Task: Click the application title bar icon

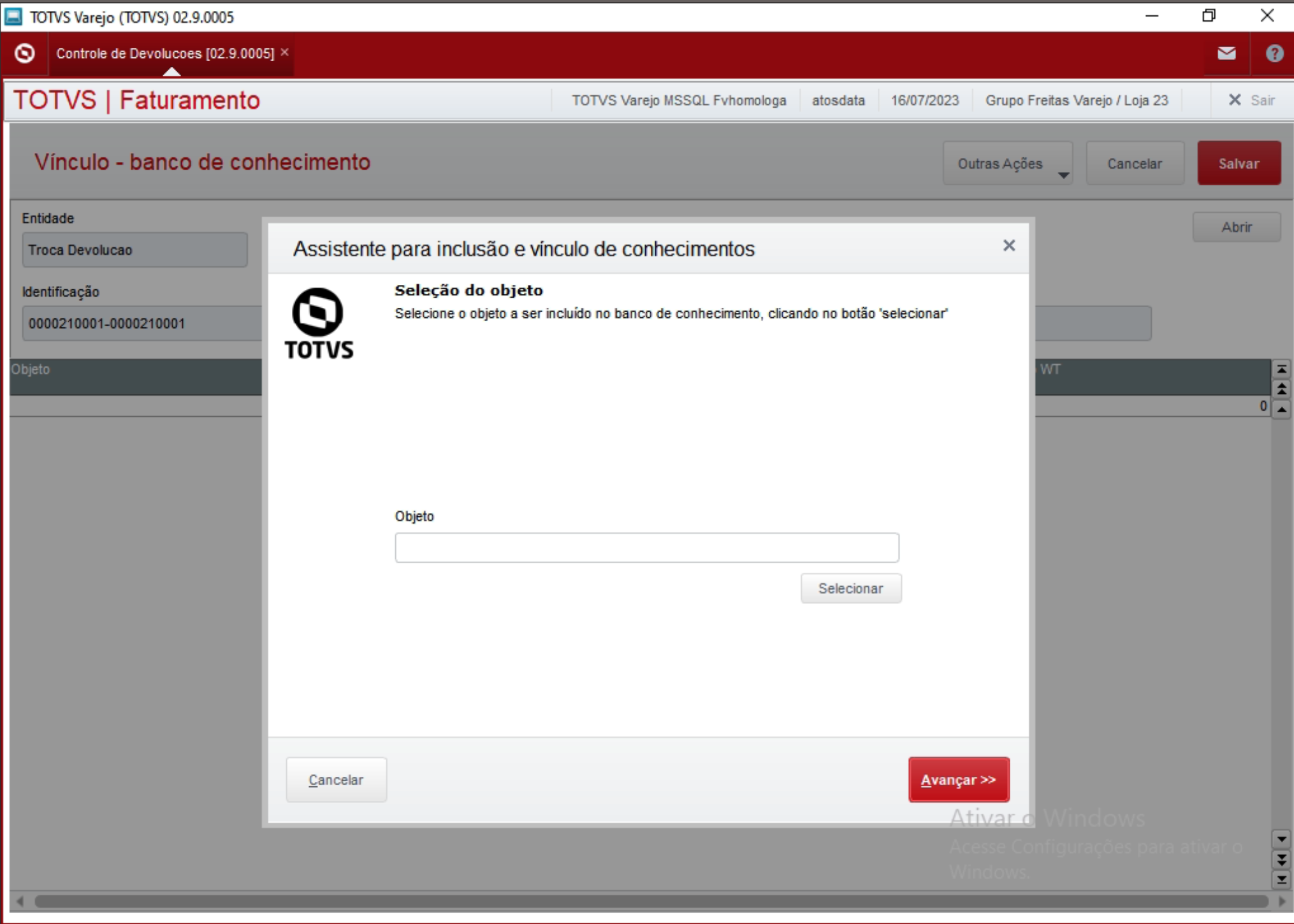Action: point(13,17)
